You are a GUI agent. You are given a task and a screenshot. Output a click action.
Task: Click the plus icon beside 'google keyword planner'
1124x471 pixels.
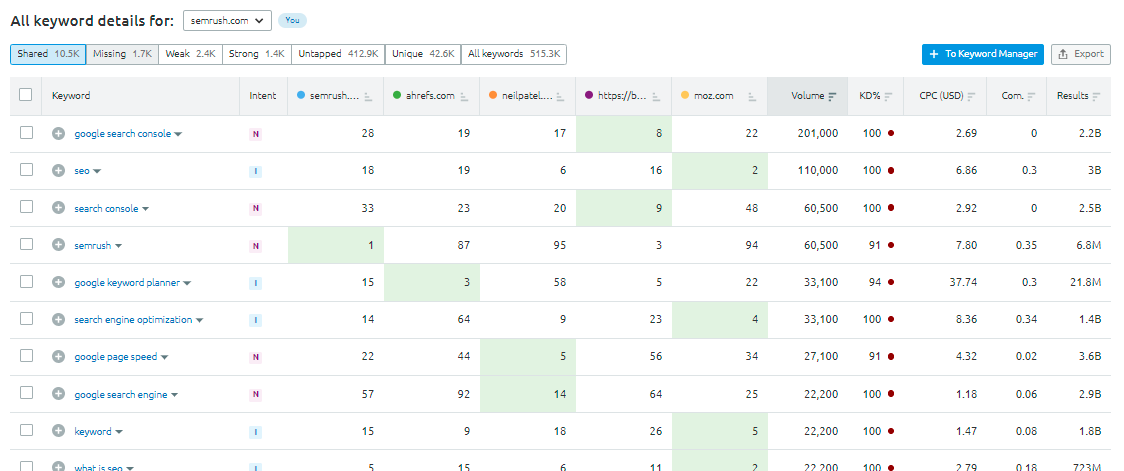(x=59, y=282)
